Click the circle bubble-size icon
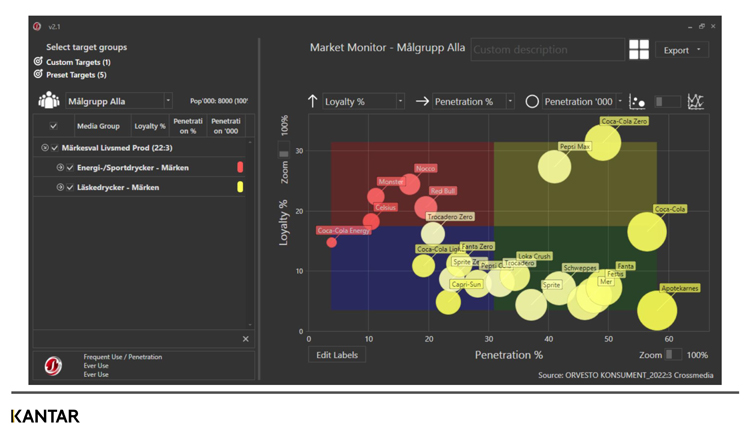This screenshot has width=750, height=438. pyautogui.click(x=532, y=101)
